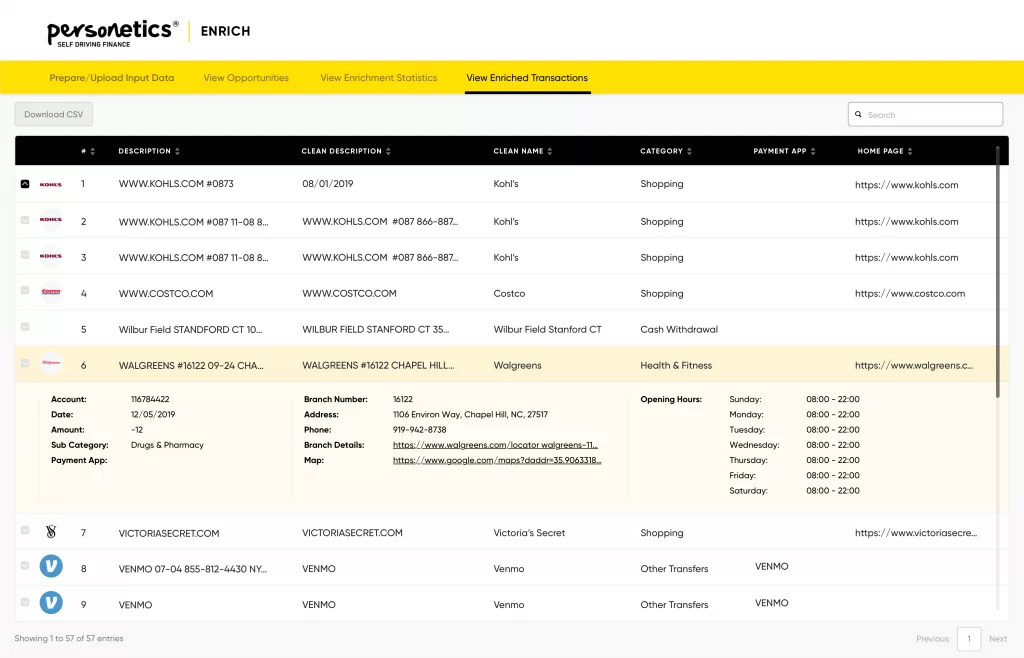
Task: Click the "VICTORIASECRET.COM" description in row 7
Action: point(169,533)
